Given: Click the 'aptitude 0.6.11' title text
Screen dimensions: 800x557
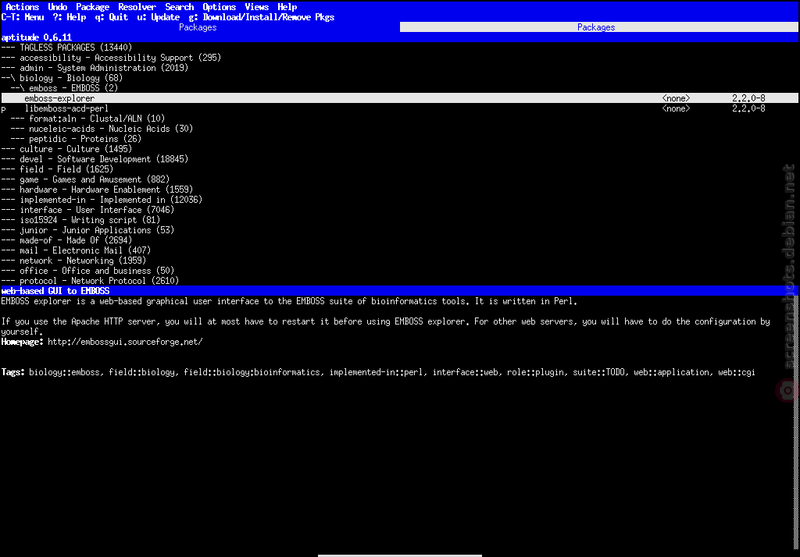Looking at the screenshot, I should coord(36,38).
